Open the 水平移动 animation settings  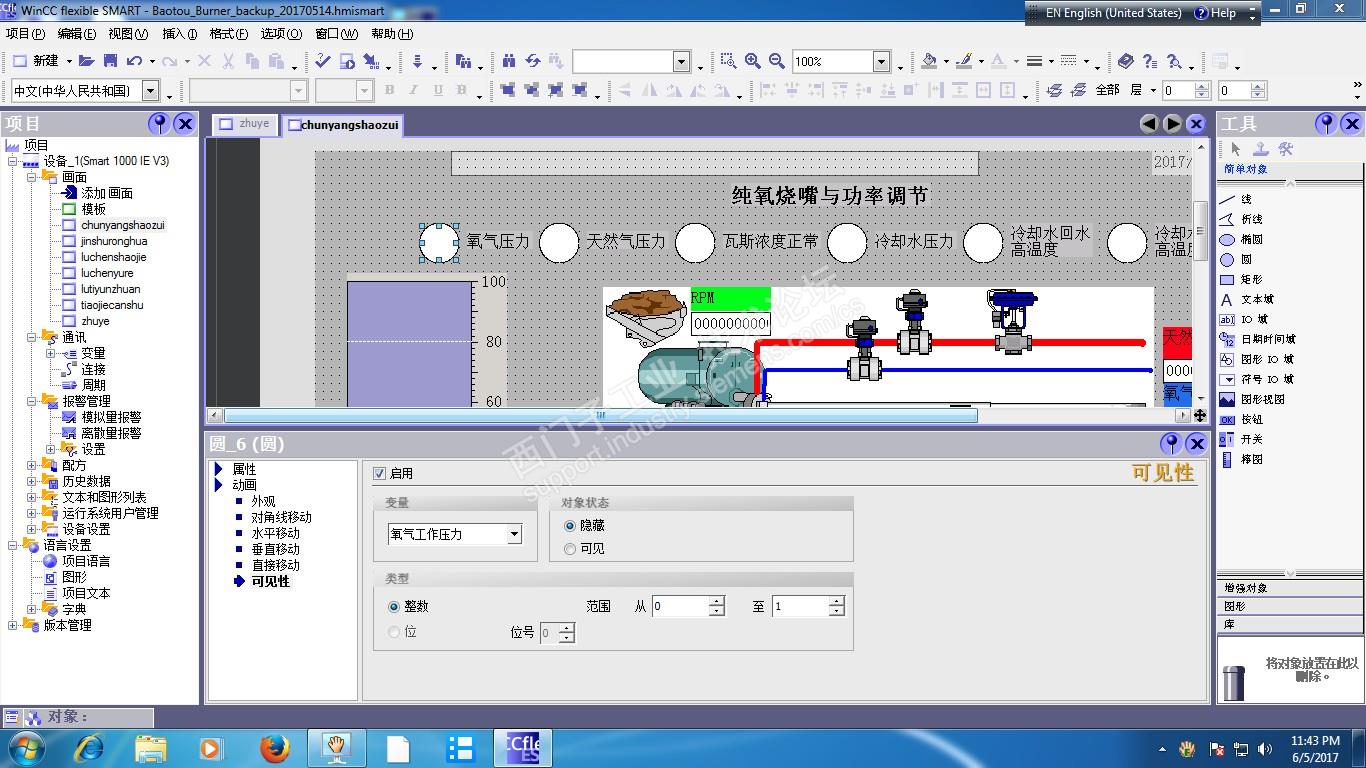pyautogui.click(x=275, y=533)
